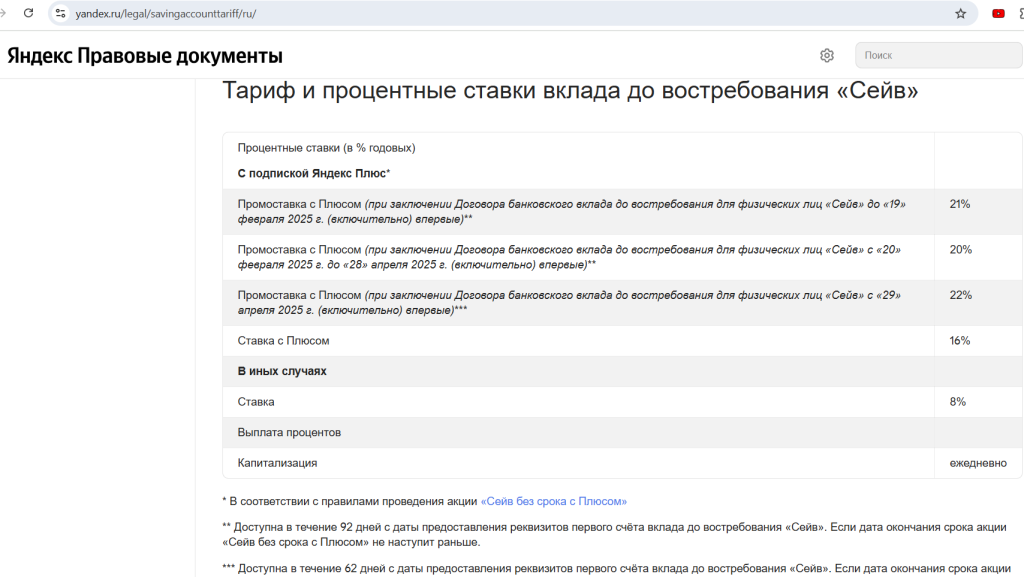Select the Ставка с Плюсом row
This screenshot has height=577, width=1024.
point(283,341)
